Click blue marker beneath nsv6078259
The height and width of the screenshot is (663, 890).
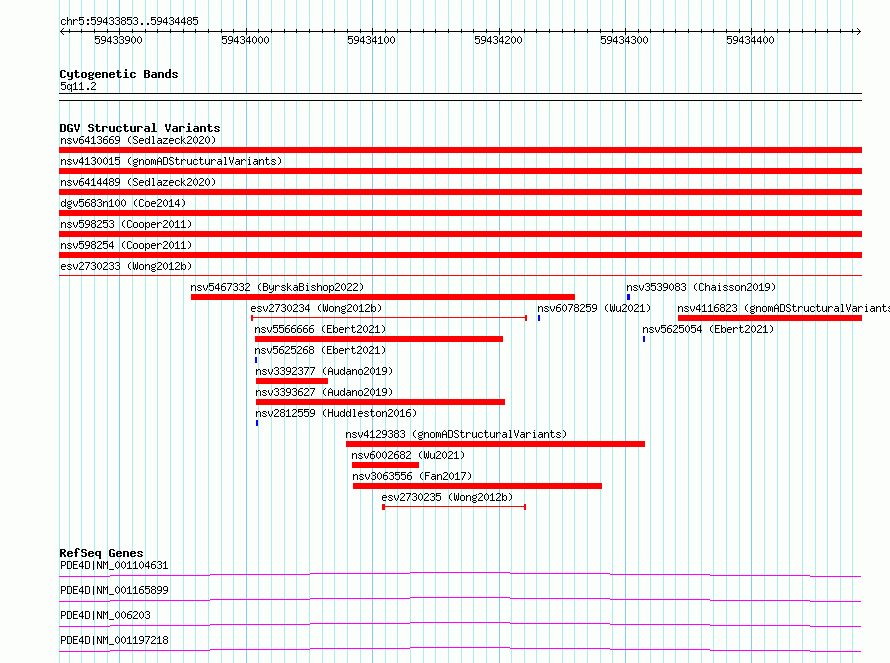point(539,318)
